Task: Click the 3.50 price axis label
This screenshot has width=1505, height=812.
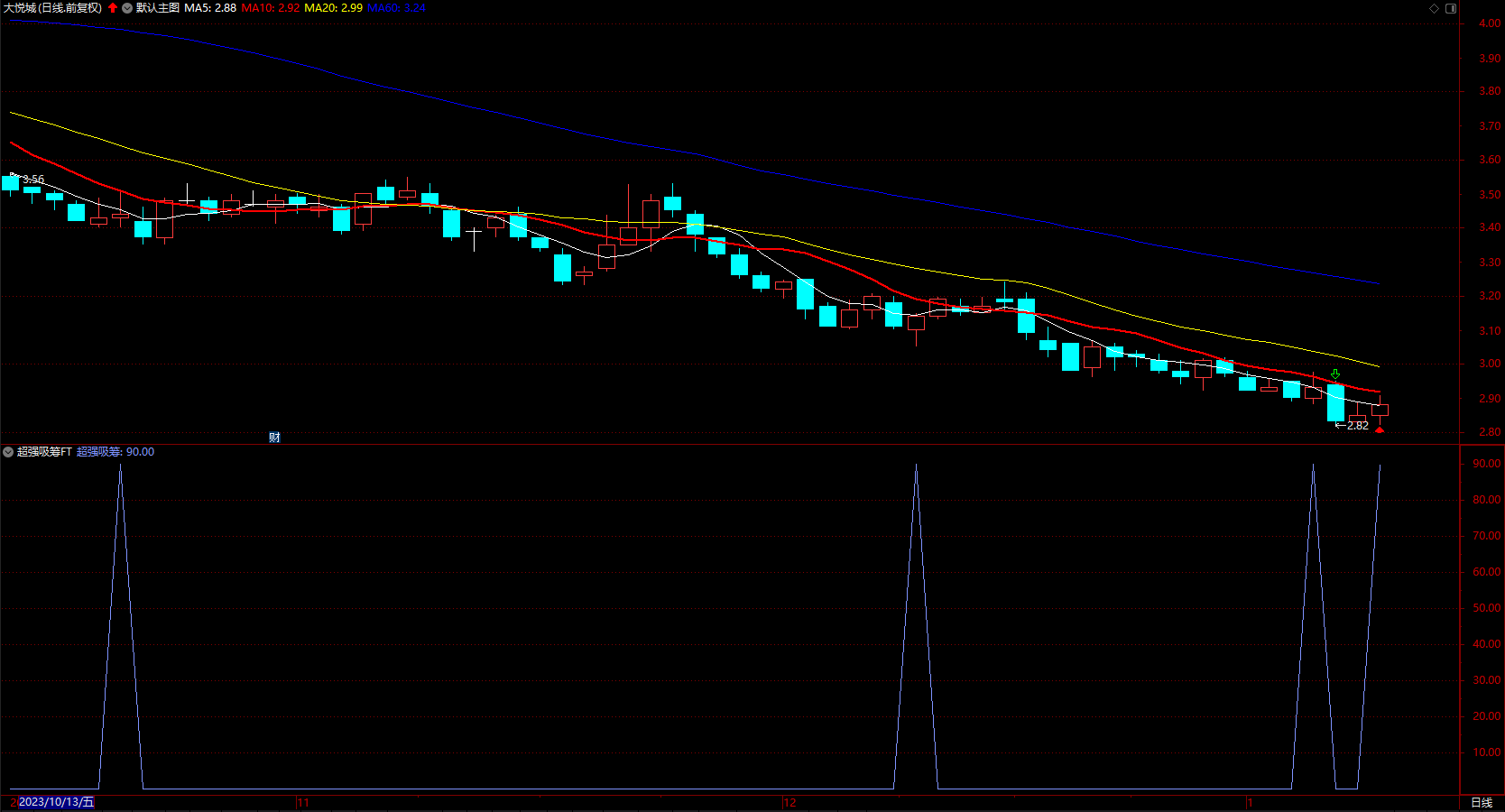Action: 1490,194
